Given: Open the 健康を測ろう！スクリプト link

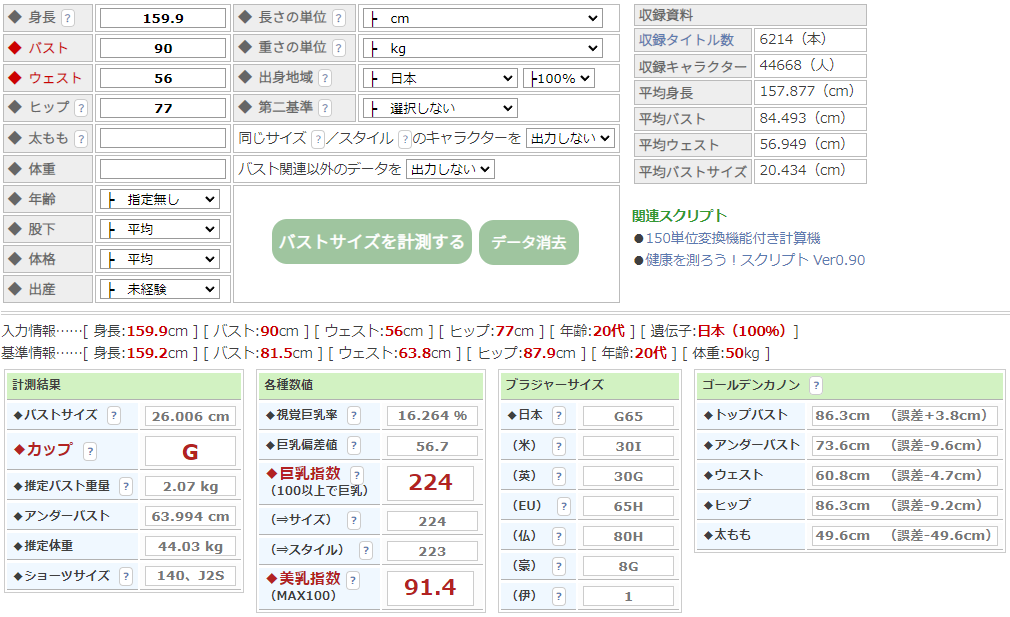Looking at the screenshot, I should [x=755, y=260].
